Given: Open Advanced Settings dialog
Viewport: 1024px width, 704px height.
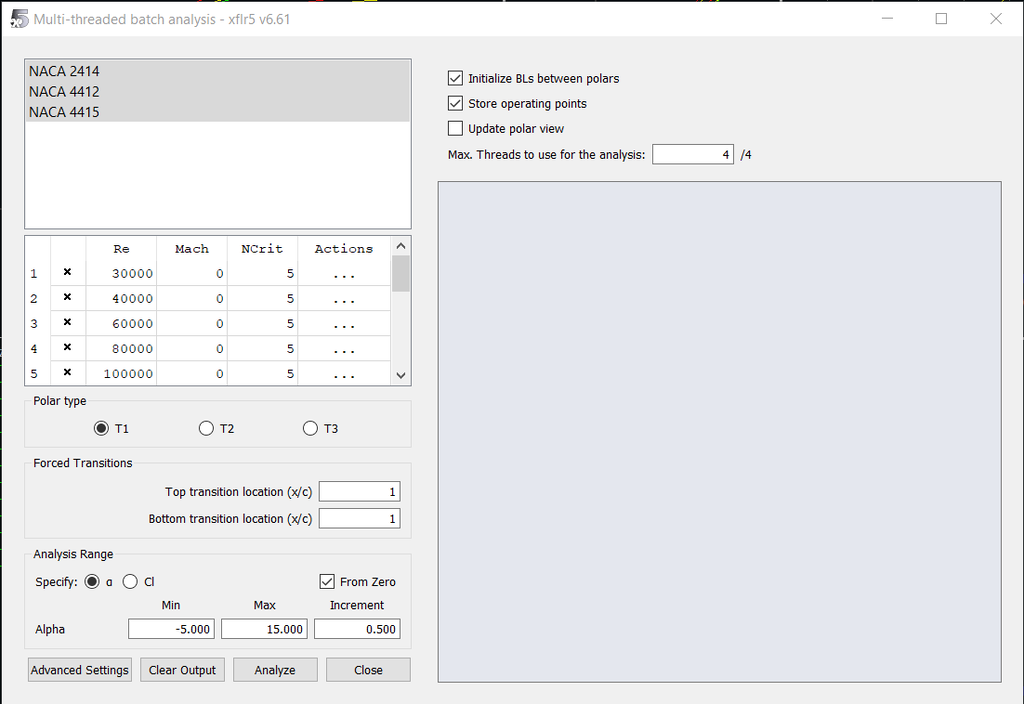Looking at the screenshot, I should tap(80, 670).
